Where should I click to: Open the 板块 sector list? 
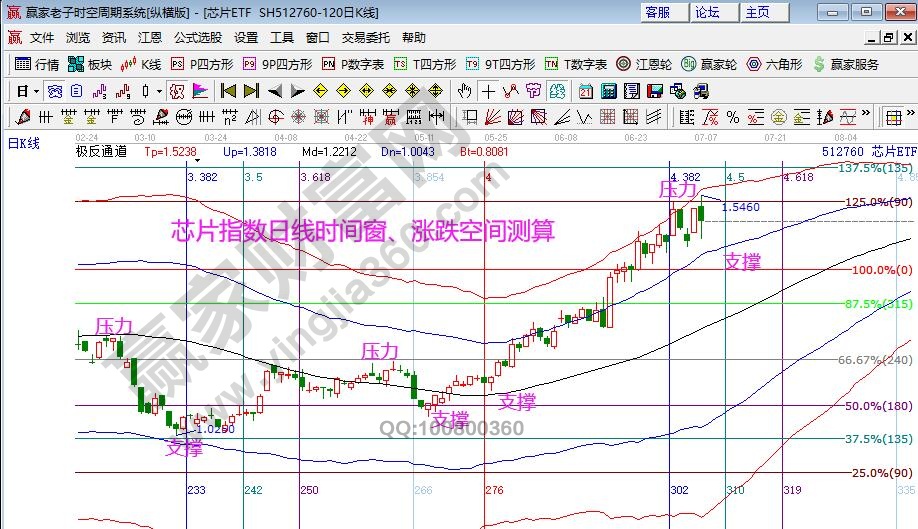pyautogui.click(x=90, y=64)
